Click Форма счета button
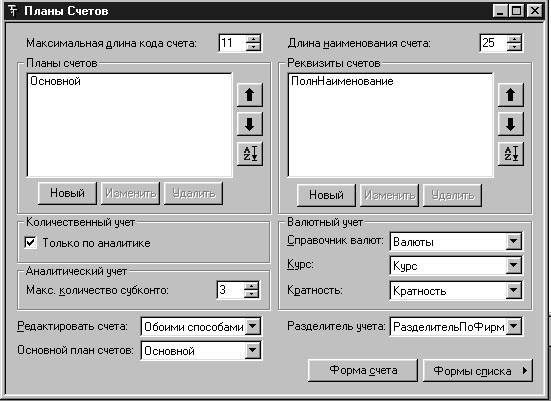 [363, 370]
